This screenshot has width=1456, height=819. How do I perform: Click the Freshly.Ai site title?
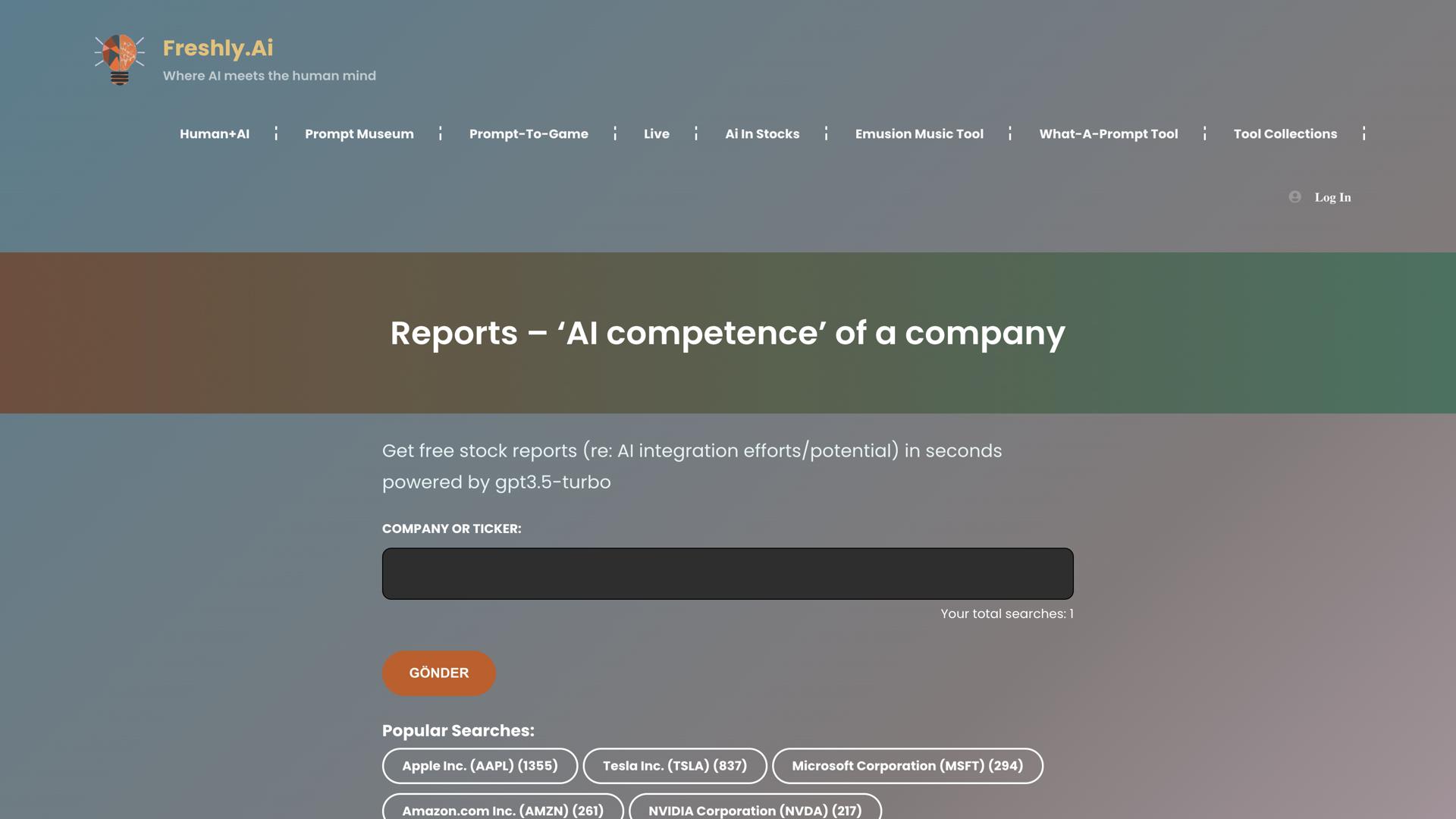tap(218, 48)
